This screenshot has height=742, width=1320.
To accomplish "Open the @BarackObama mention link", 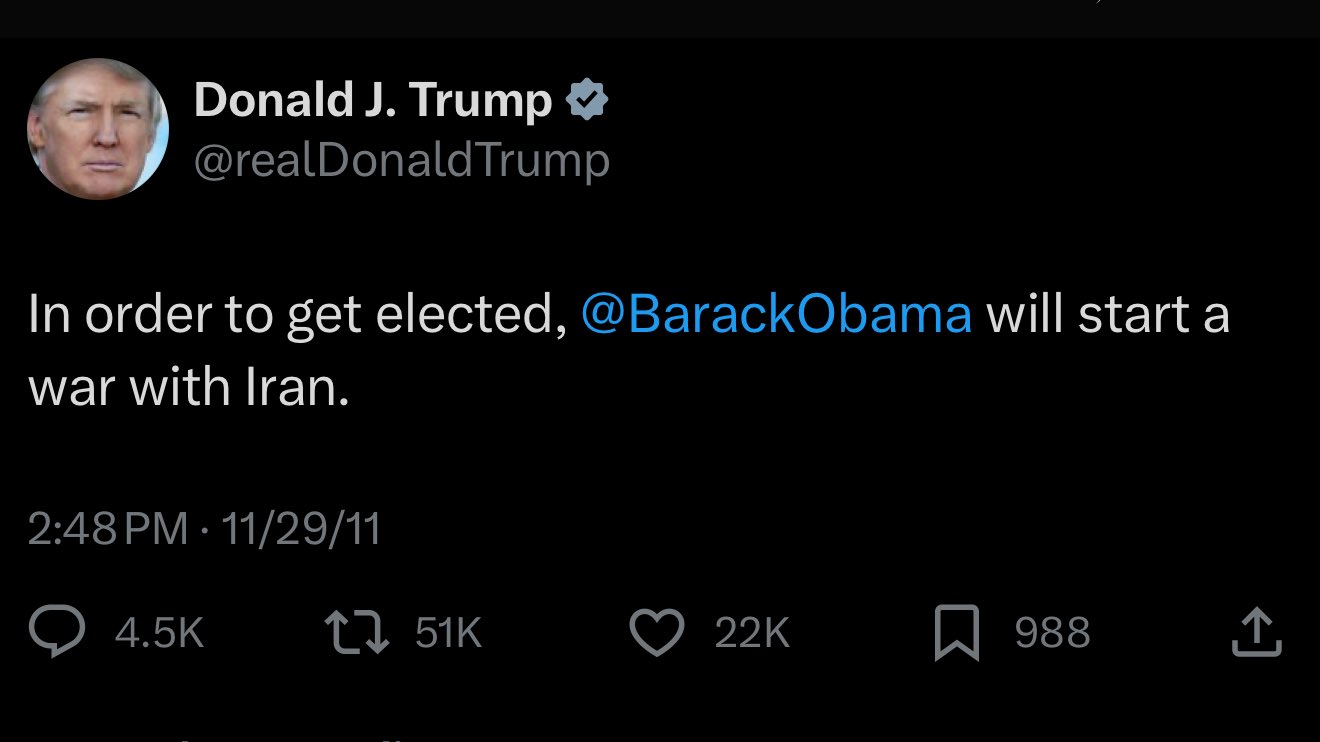I will point(776,314).
